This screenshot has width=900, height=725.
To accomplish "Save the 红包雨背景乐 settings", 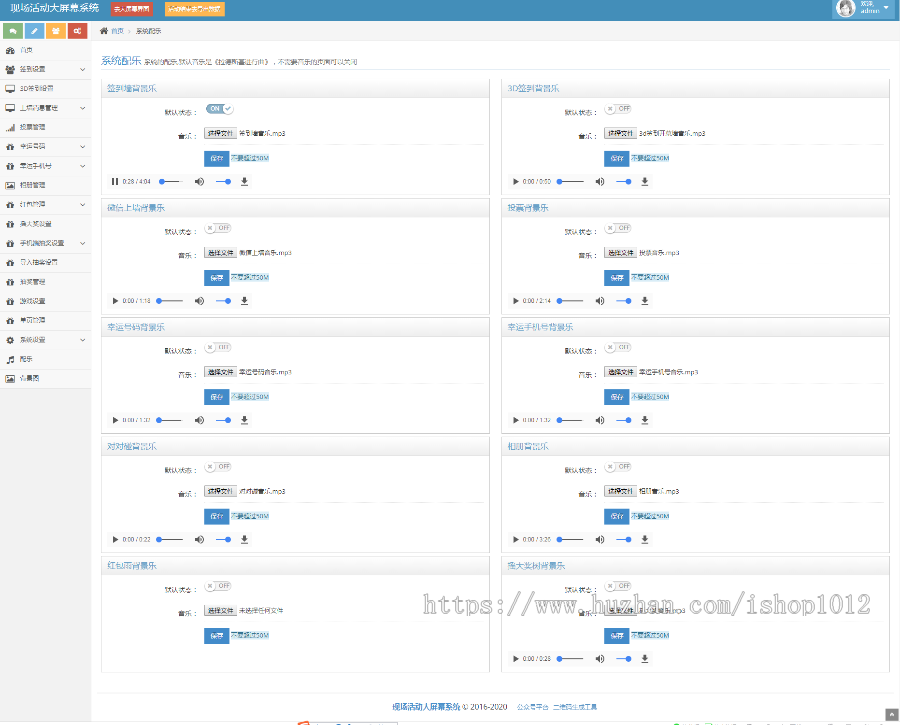I will pyautogui.click(x=216, y=636).
